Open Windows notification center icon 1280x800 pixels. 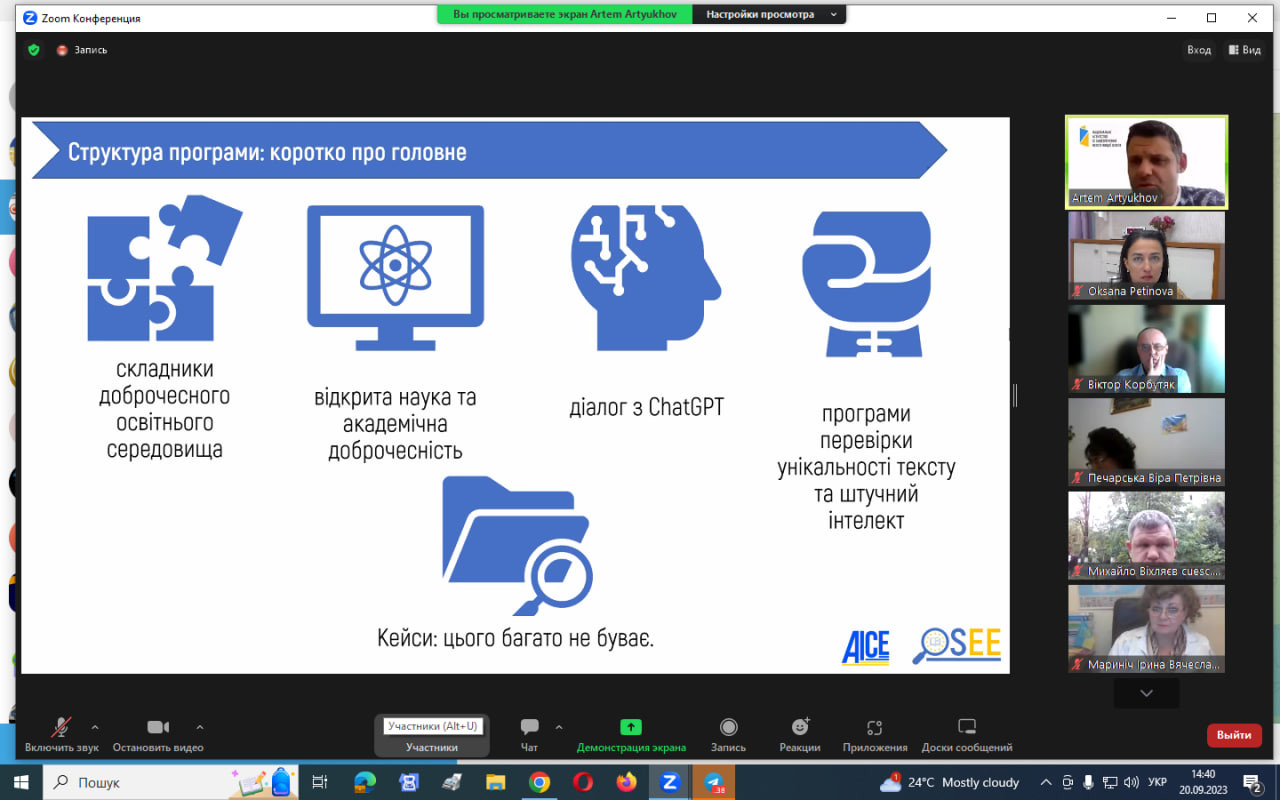(1252, 782)
